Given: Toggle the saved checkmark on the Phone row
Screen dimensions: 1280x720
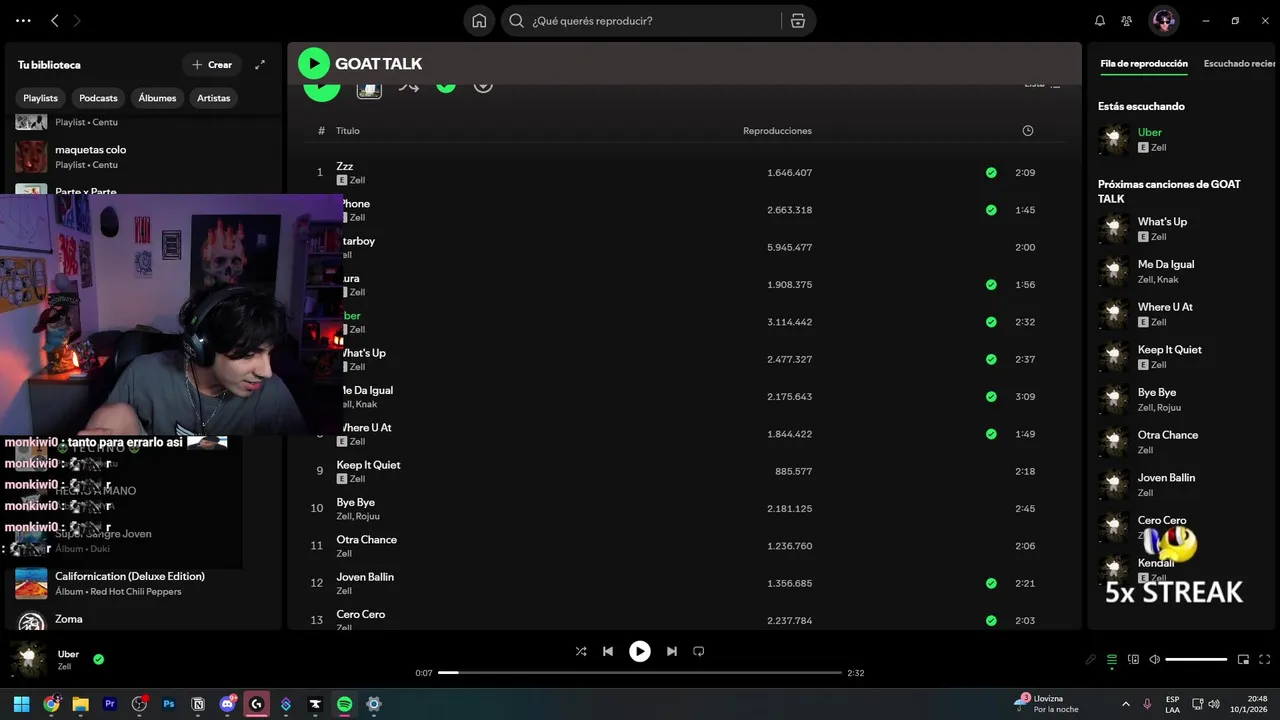Looking at the screenshot, I should click(991, 210).
